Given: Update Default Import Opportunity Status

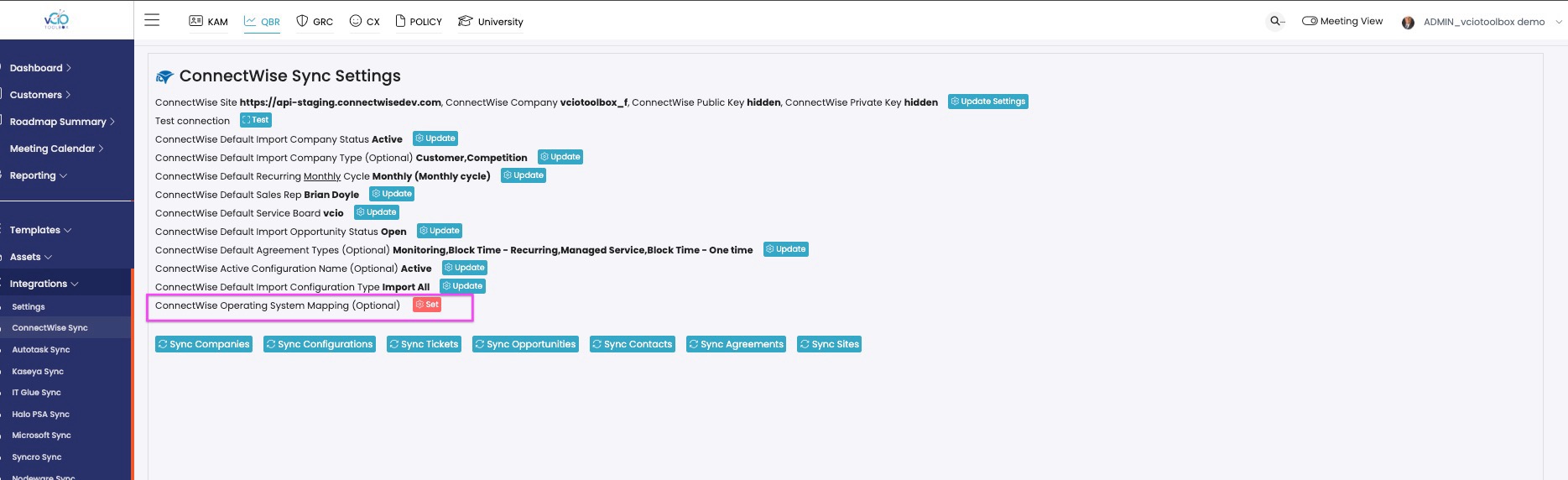Looking at the screenshot, I should (440, 231).
